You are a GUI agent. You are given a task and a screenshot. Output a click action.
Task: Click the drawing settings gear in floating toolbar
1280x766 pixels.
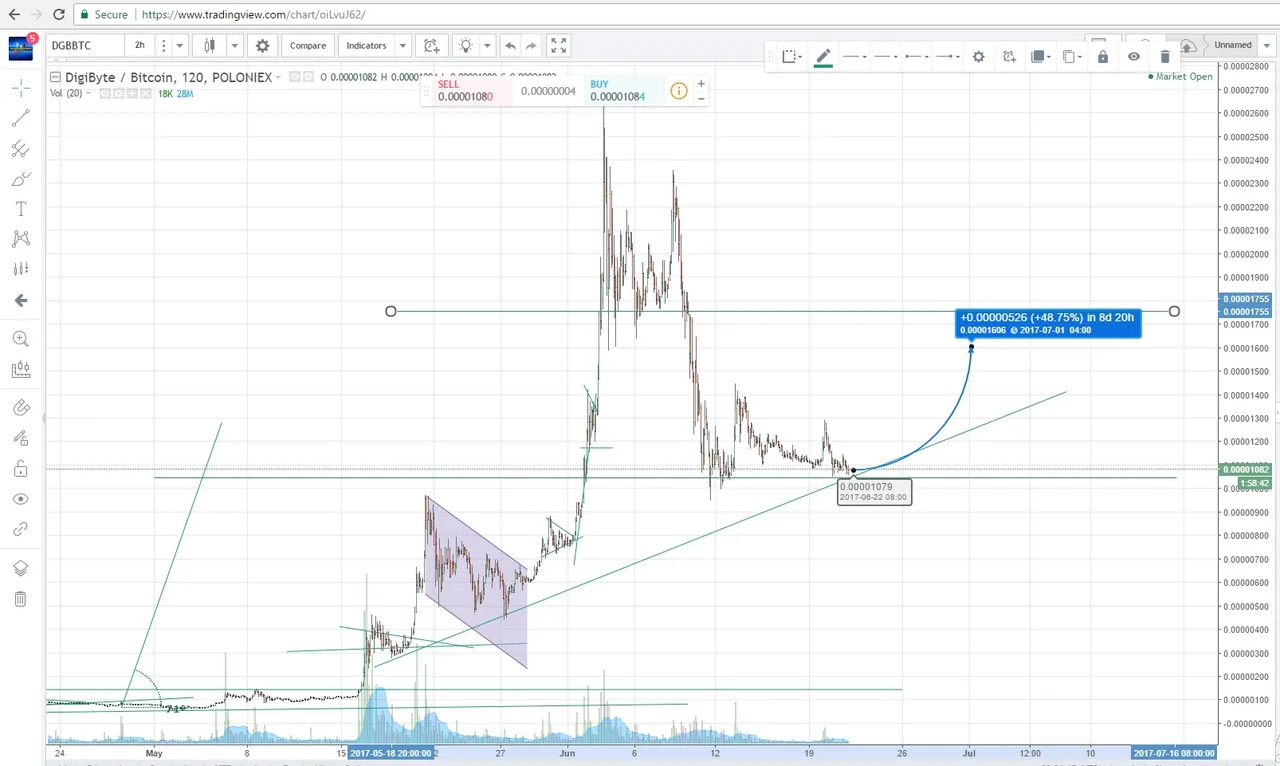pyautogui.click(x=978, y=57)
